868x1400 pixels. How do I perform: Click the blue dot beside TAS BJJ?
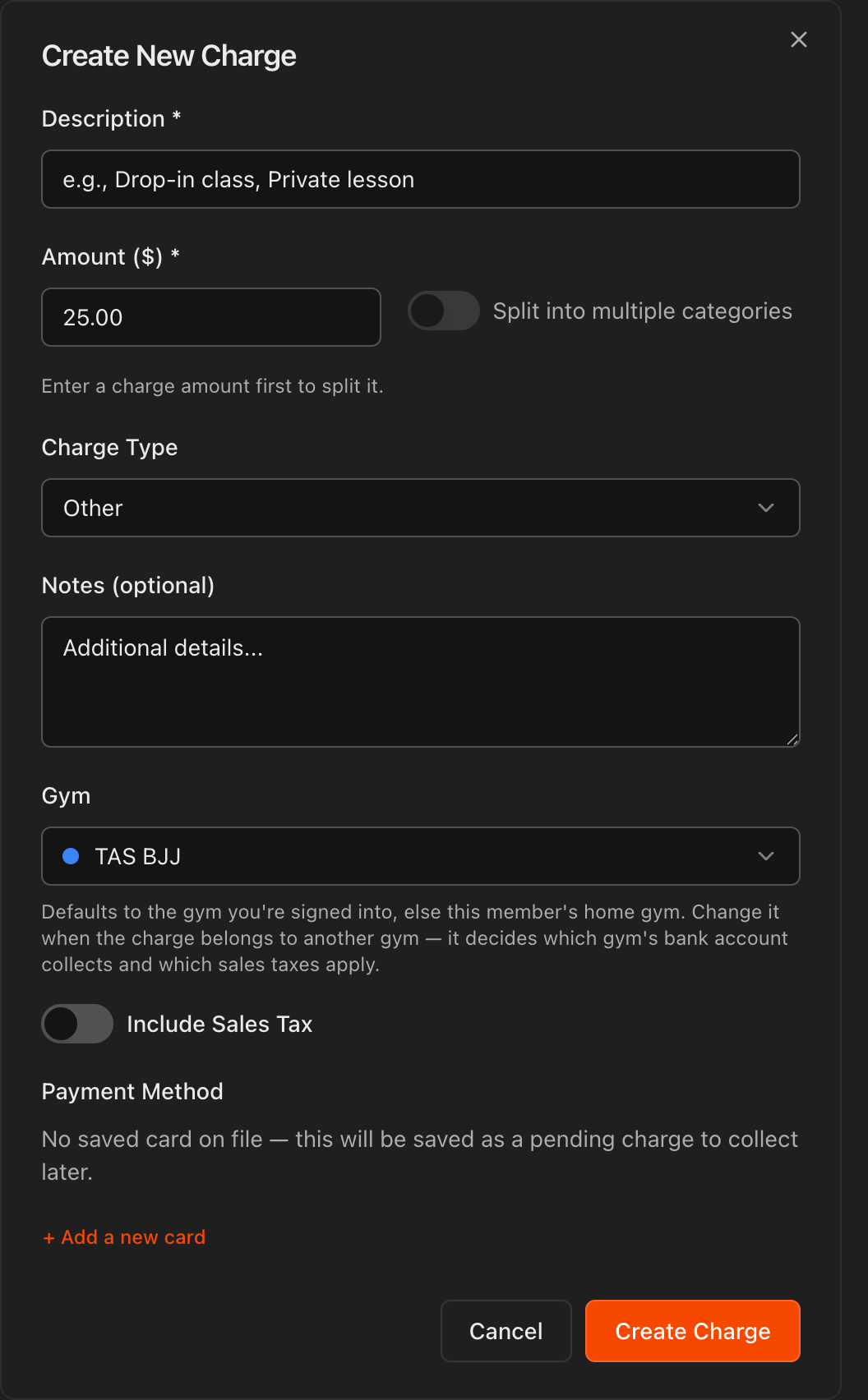71,856
